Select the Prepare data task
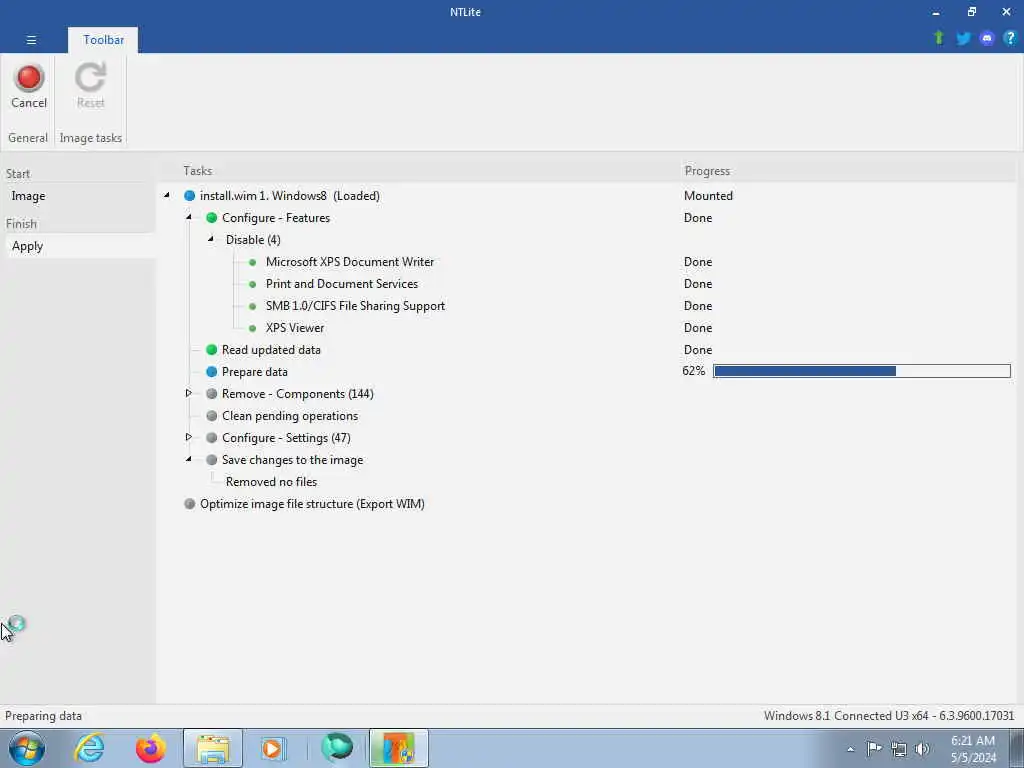This screenshot has width=1024, height=768. (255, 372)
